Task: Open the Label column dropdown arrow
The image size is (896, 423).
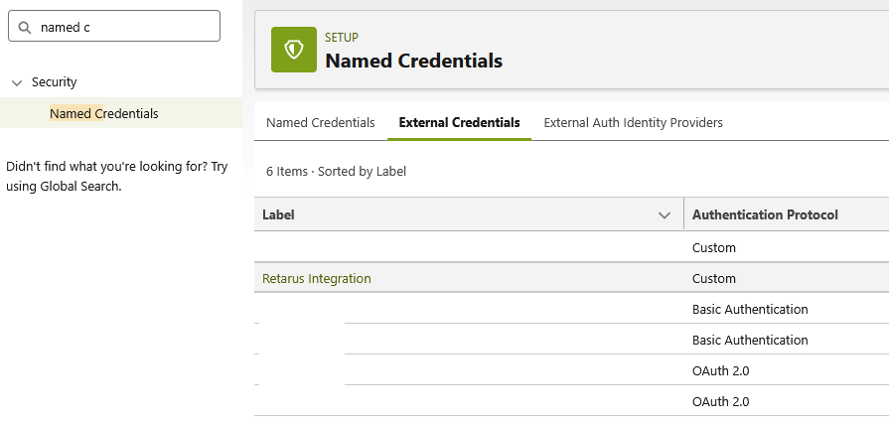Action: point(664,215)
